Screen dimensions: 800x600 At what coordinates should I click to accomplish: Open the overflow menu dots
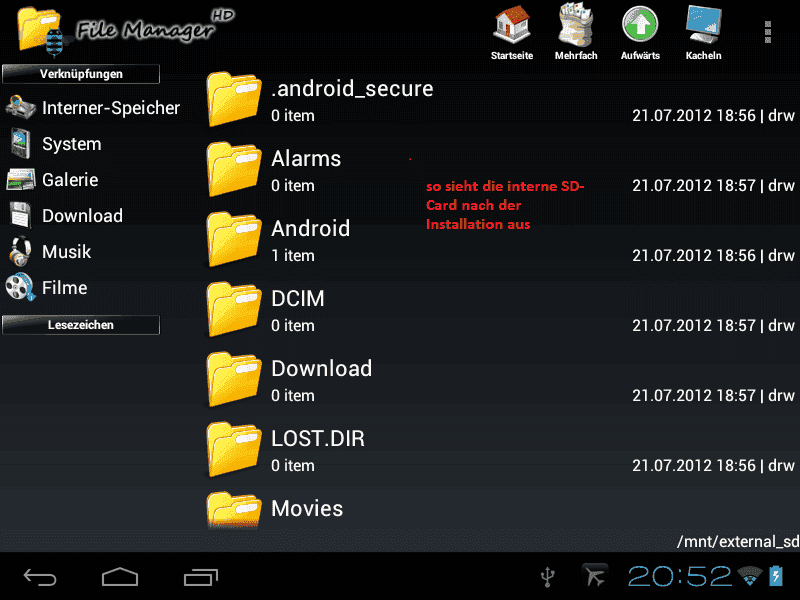click(x=768, y=32)
